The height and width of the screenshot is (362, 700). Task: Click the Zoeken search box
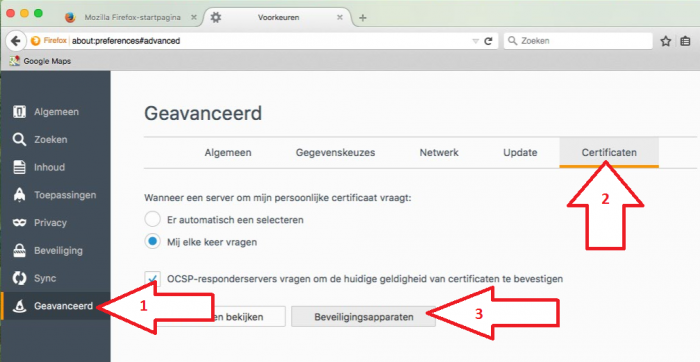click(x=579, y=41)
